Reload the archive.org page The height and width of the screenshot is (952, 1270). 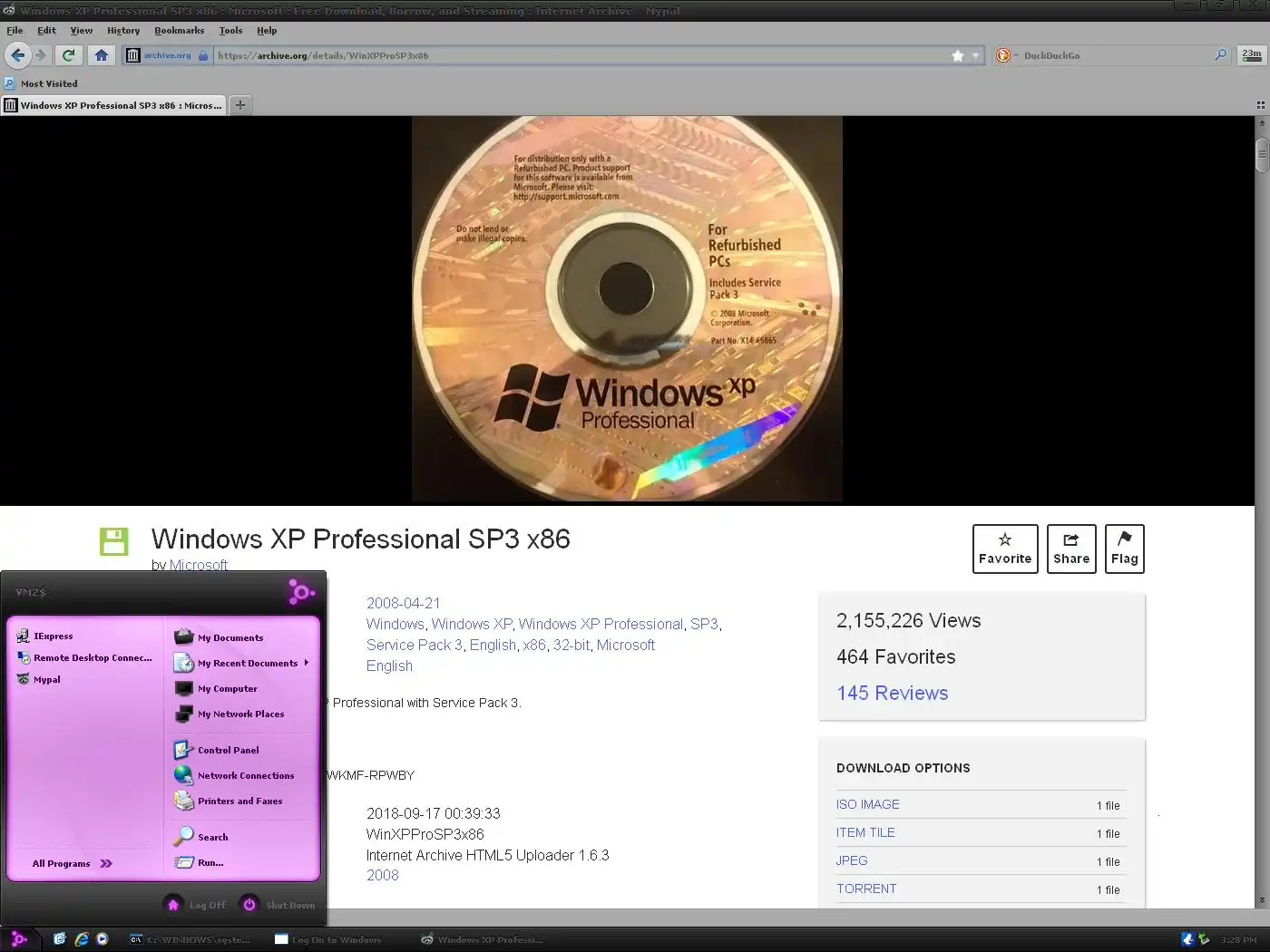(68, 55)
